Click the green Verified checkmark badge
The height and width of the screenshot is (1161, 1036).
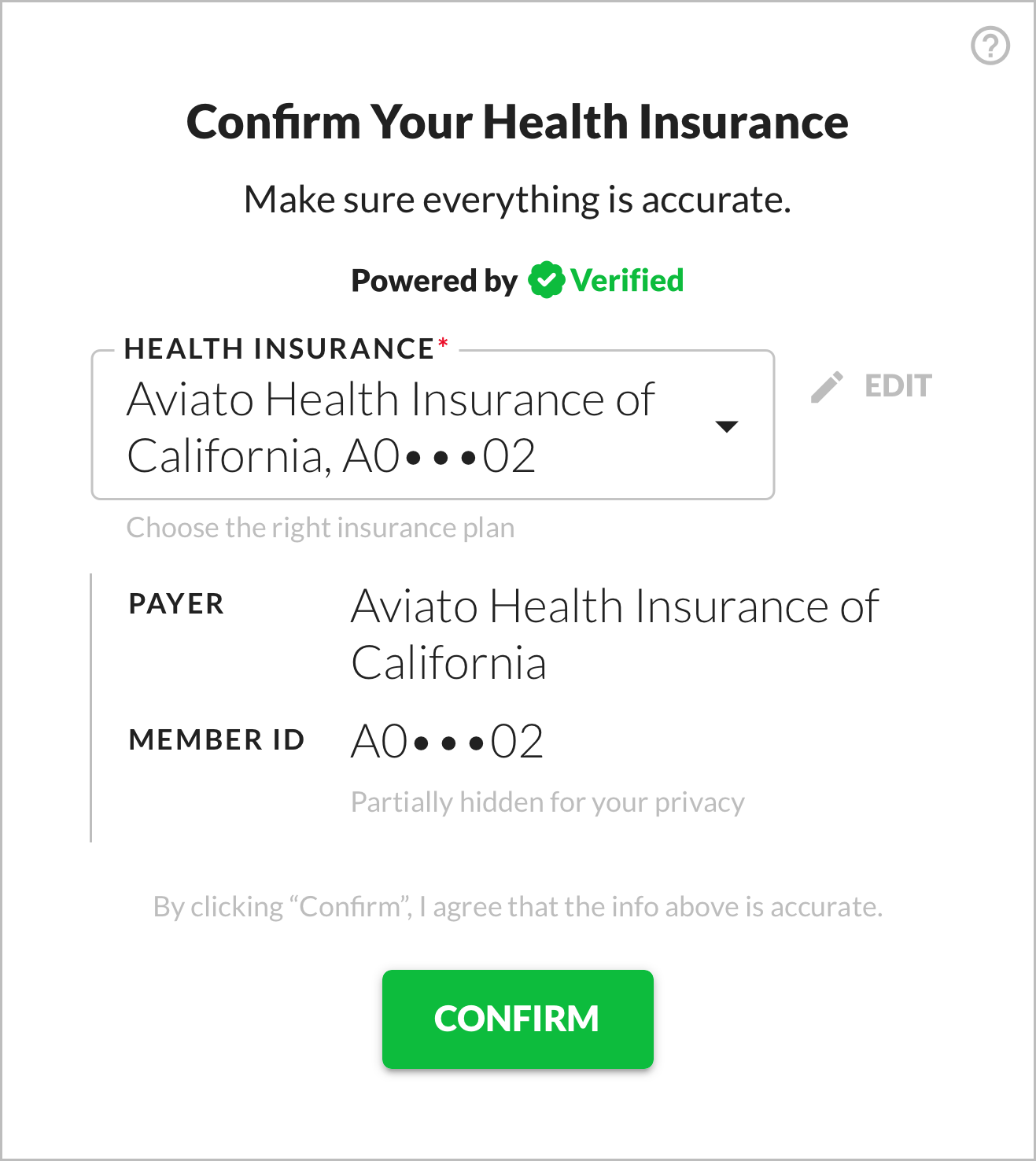click(546, 280)
